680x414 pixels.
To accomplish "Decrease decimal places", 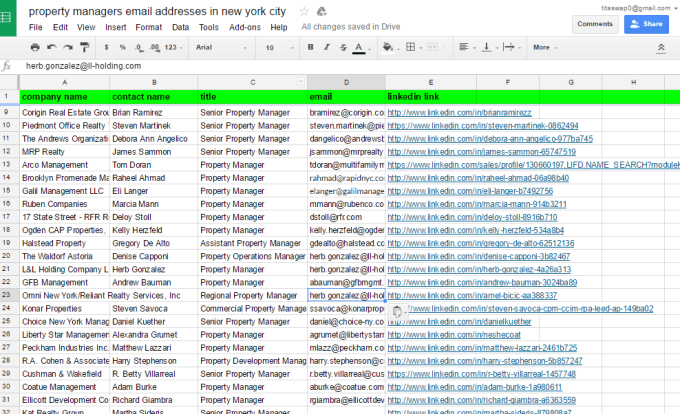I will pos(139,48).
